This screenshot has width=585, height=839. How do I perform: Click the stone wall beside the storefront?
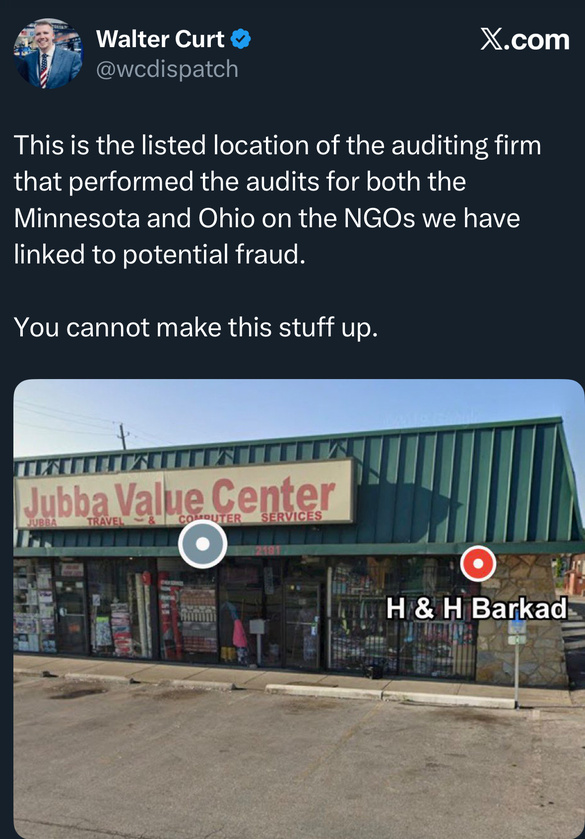522,623
